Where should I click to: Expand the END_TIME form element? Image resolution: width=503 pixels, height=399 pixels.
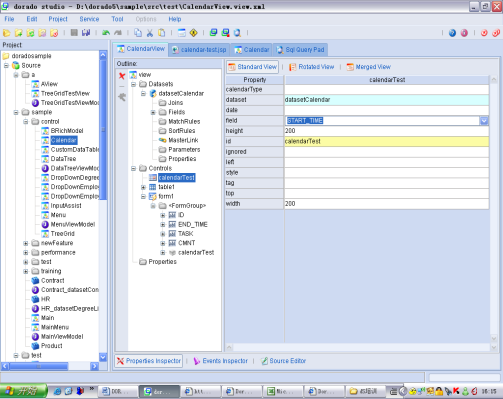point(163,224)
